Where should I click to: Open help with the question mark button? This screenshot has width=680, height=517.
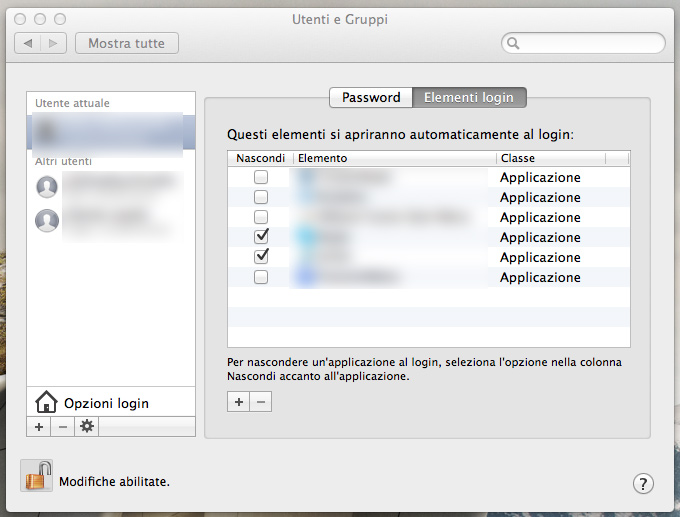(643, 483)
